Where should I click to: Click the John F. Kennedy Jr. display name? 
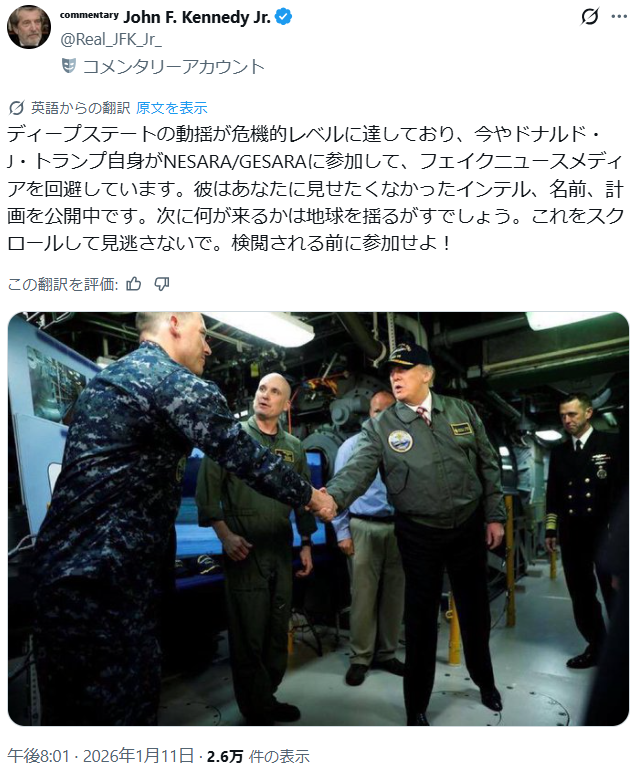(x=197, y=17)
